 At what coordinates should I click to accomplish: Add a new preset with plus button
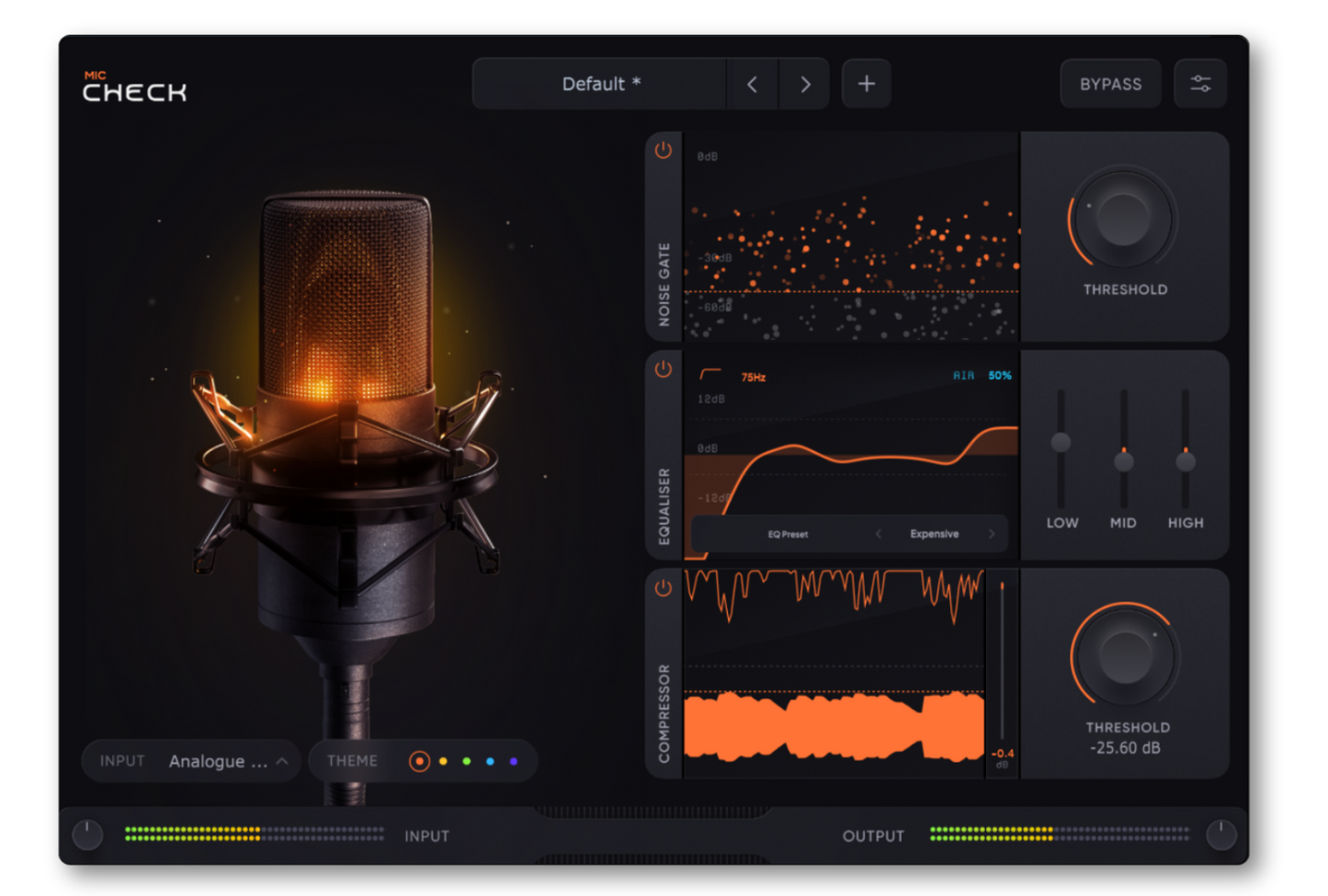point(866,84)
